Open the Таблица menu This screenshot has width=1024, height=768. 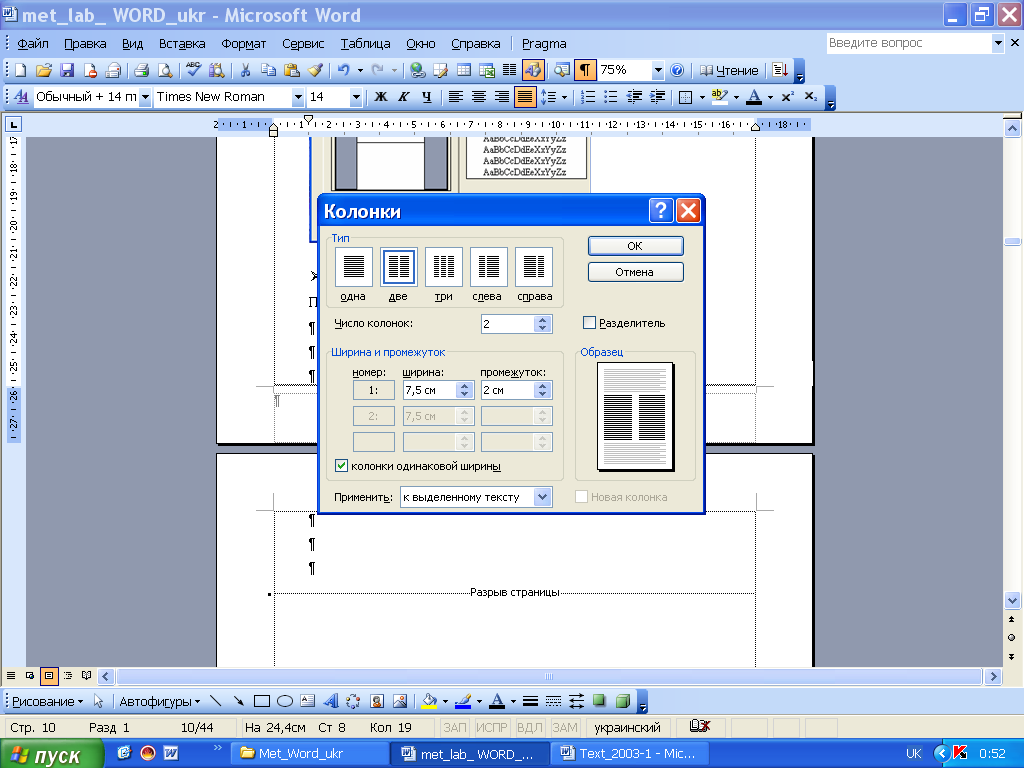[x=365, y=44]
